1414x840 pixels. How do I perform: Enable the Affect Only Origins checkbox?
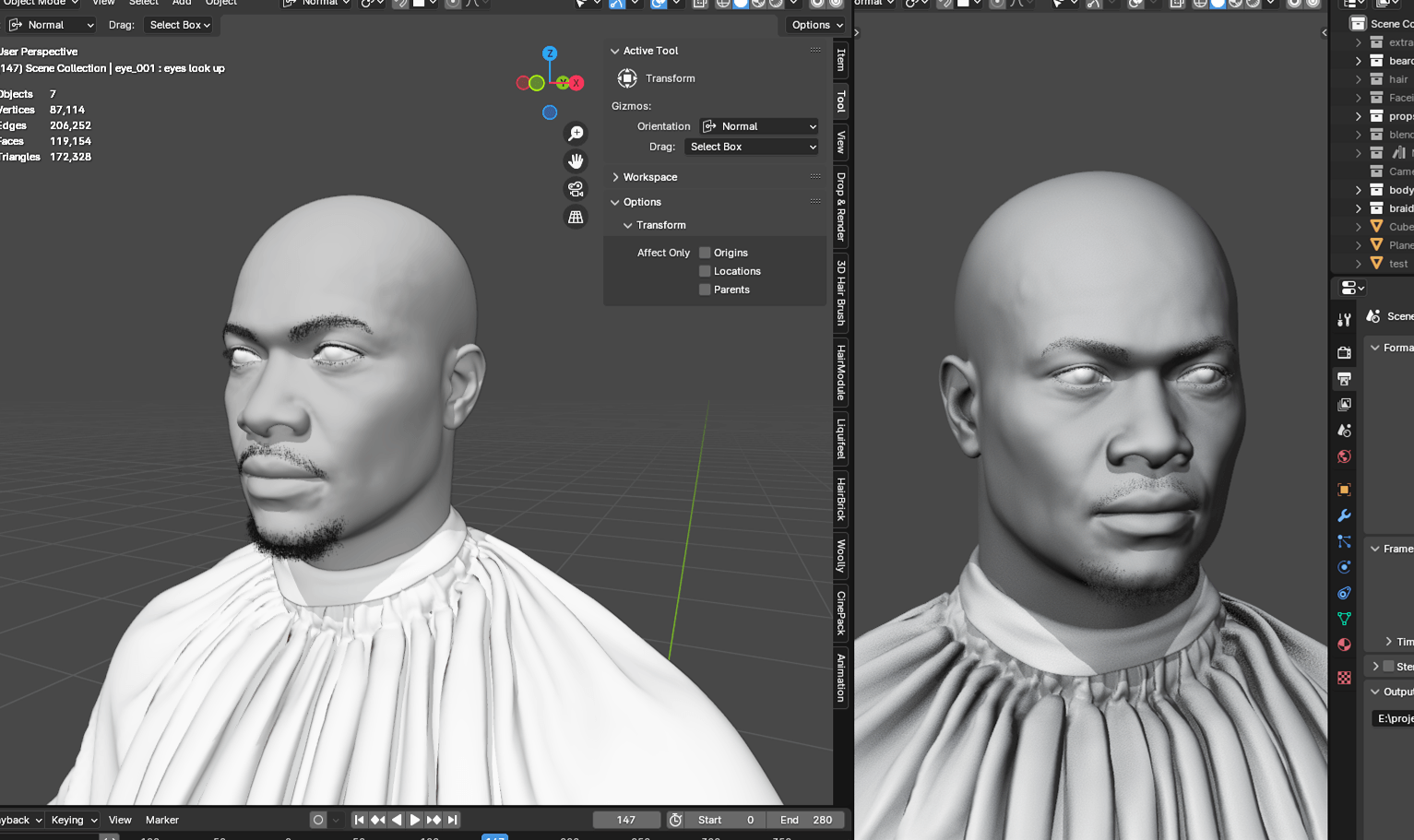coord(704,252)
